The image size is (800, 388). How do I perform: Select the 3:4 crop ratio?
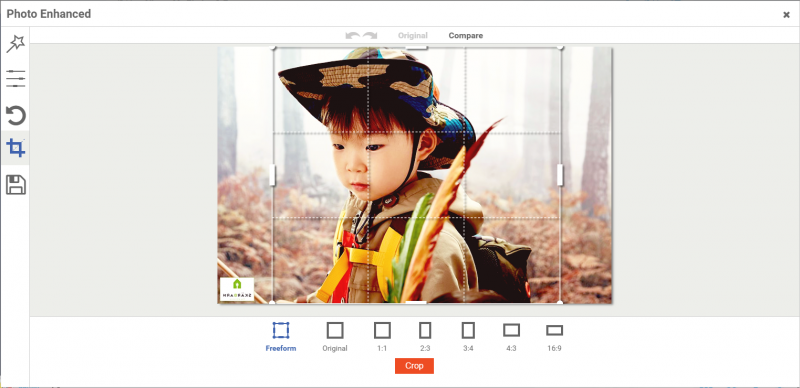[x=468, y=336]
